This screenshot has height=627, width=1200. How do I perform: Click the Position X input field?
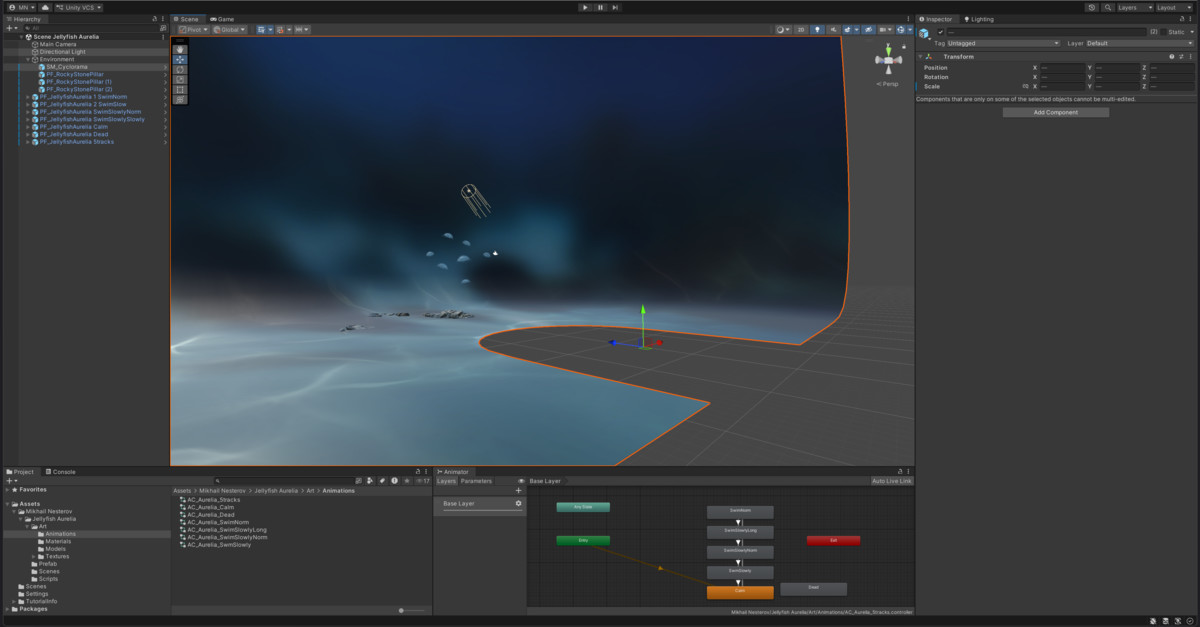coord(1062,68)
